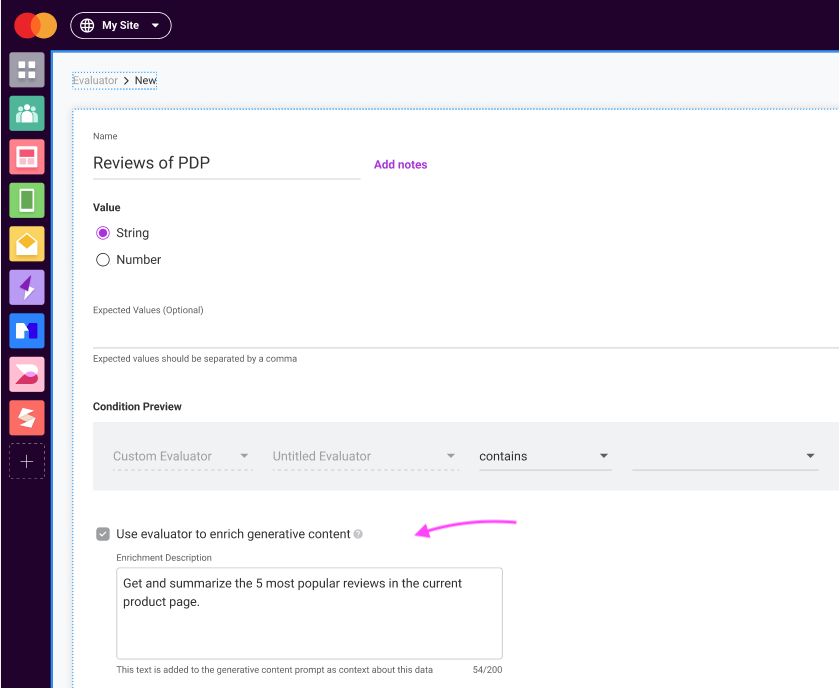Image resolution: width=839 pixels, height=688 pixels.
Task: Open the red page layout icon
Action: click(x=27, y=157)
